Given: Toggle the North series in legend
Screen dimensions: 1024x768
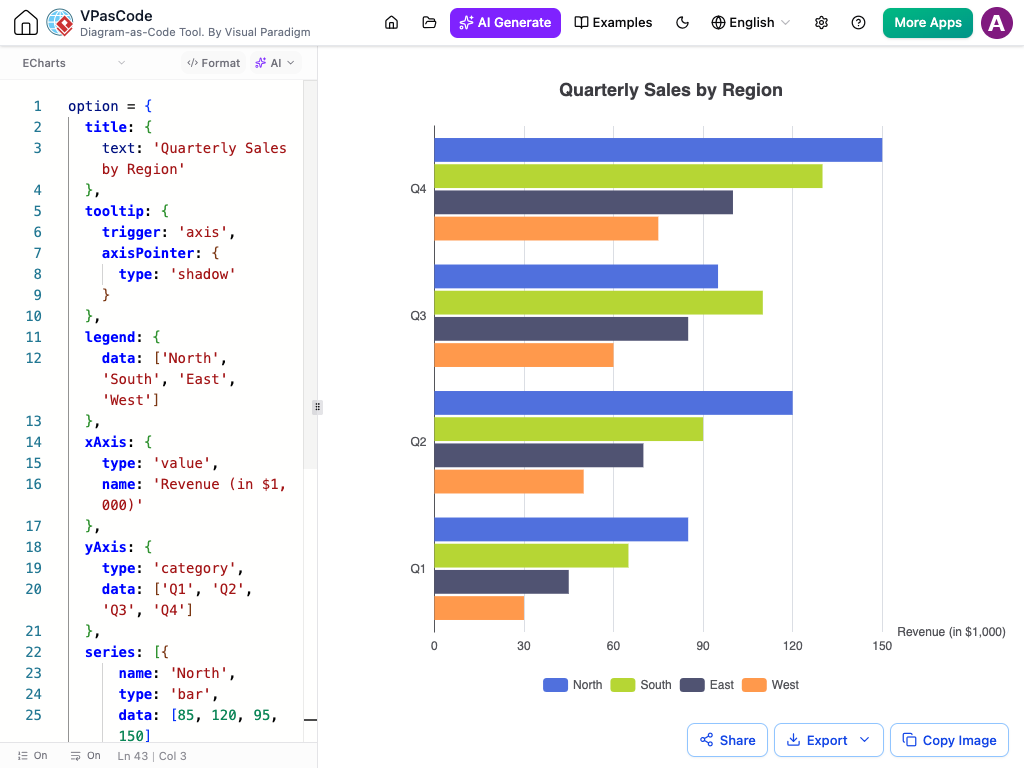Looking at the screenshot, I should tap(573, 684).
